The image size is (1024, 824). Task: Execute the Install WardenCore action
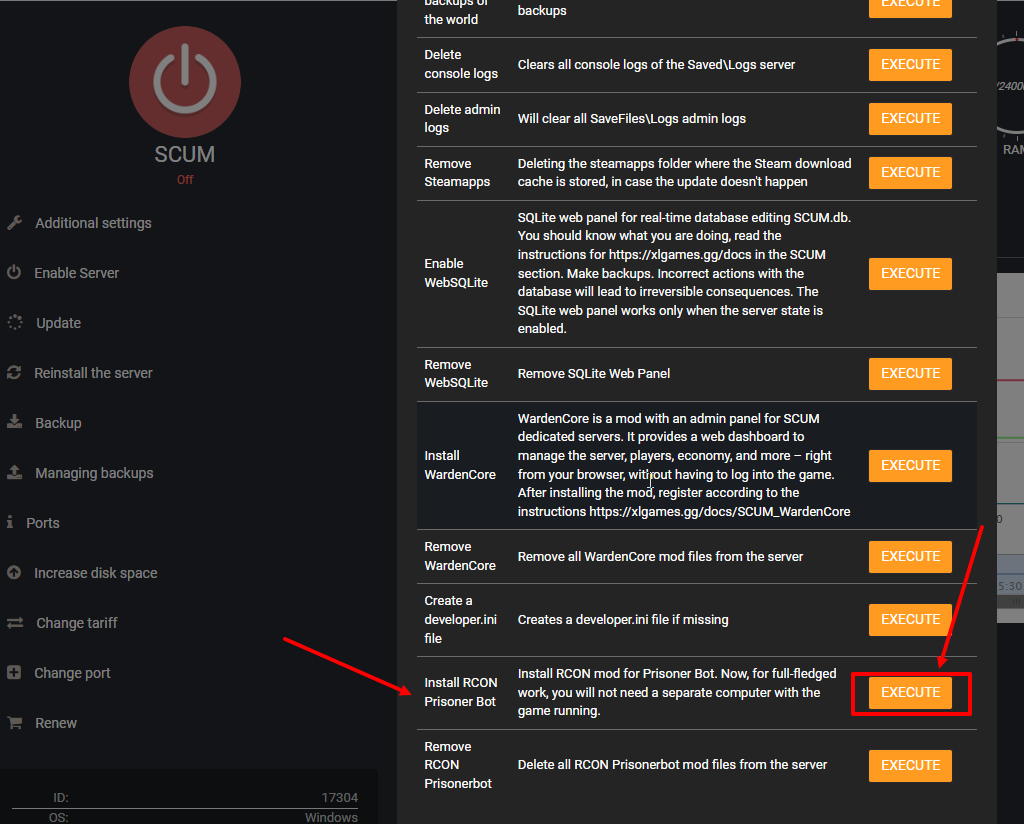pyautogui.click(x=910, y=465)
